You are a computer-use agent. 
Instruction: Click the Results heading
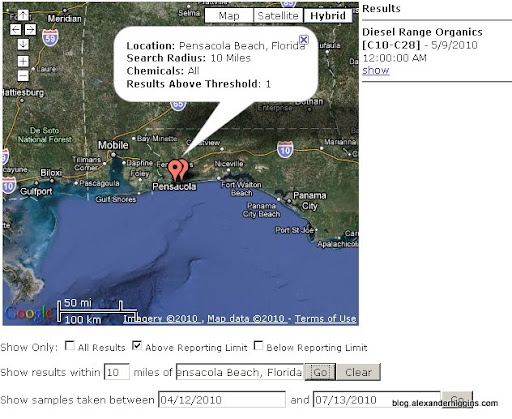click(381, 9)
